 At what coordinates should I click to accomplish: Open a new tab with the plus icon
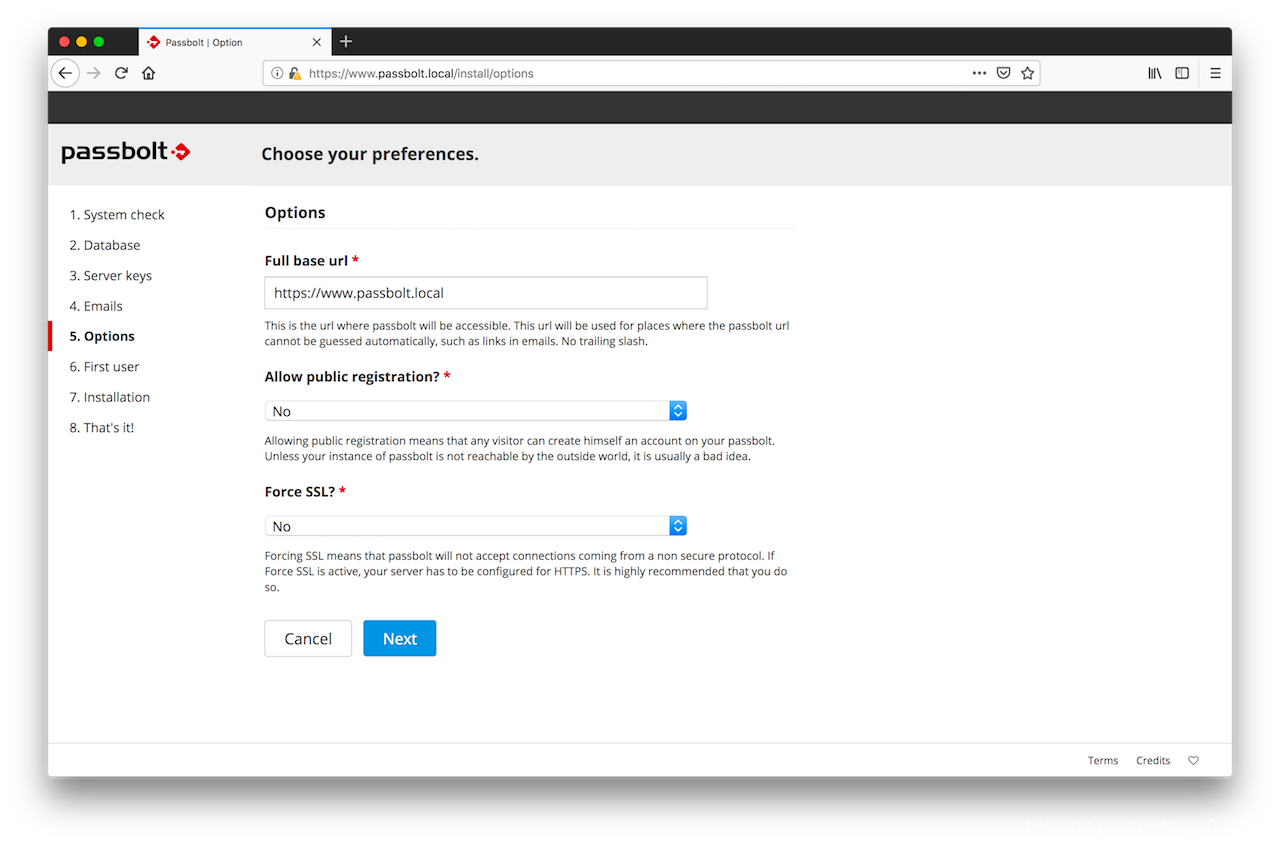[346, 41]
